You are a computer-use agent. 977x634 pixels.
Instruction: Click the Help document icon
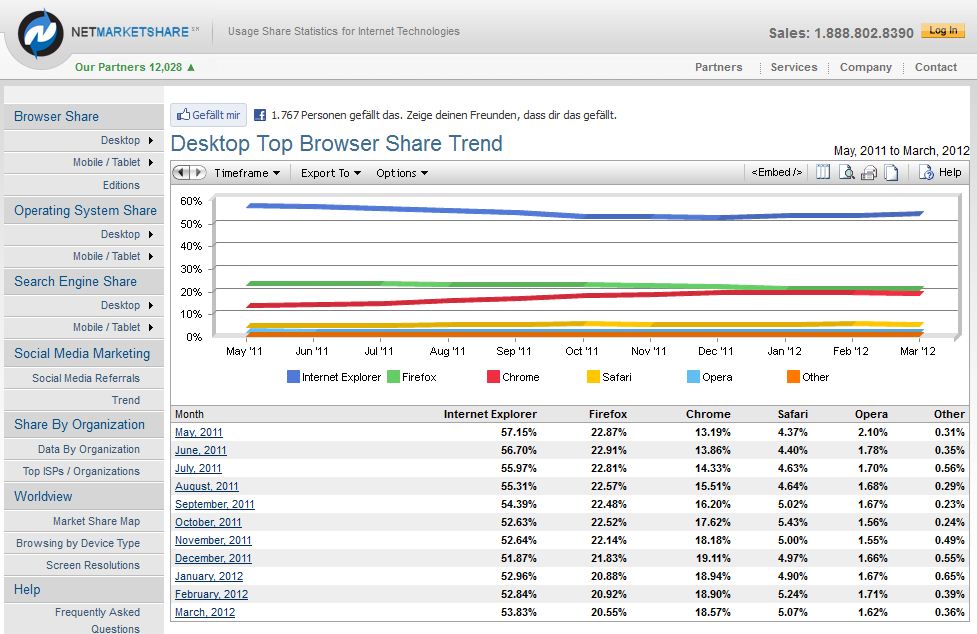[x=926, y=173]
